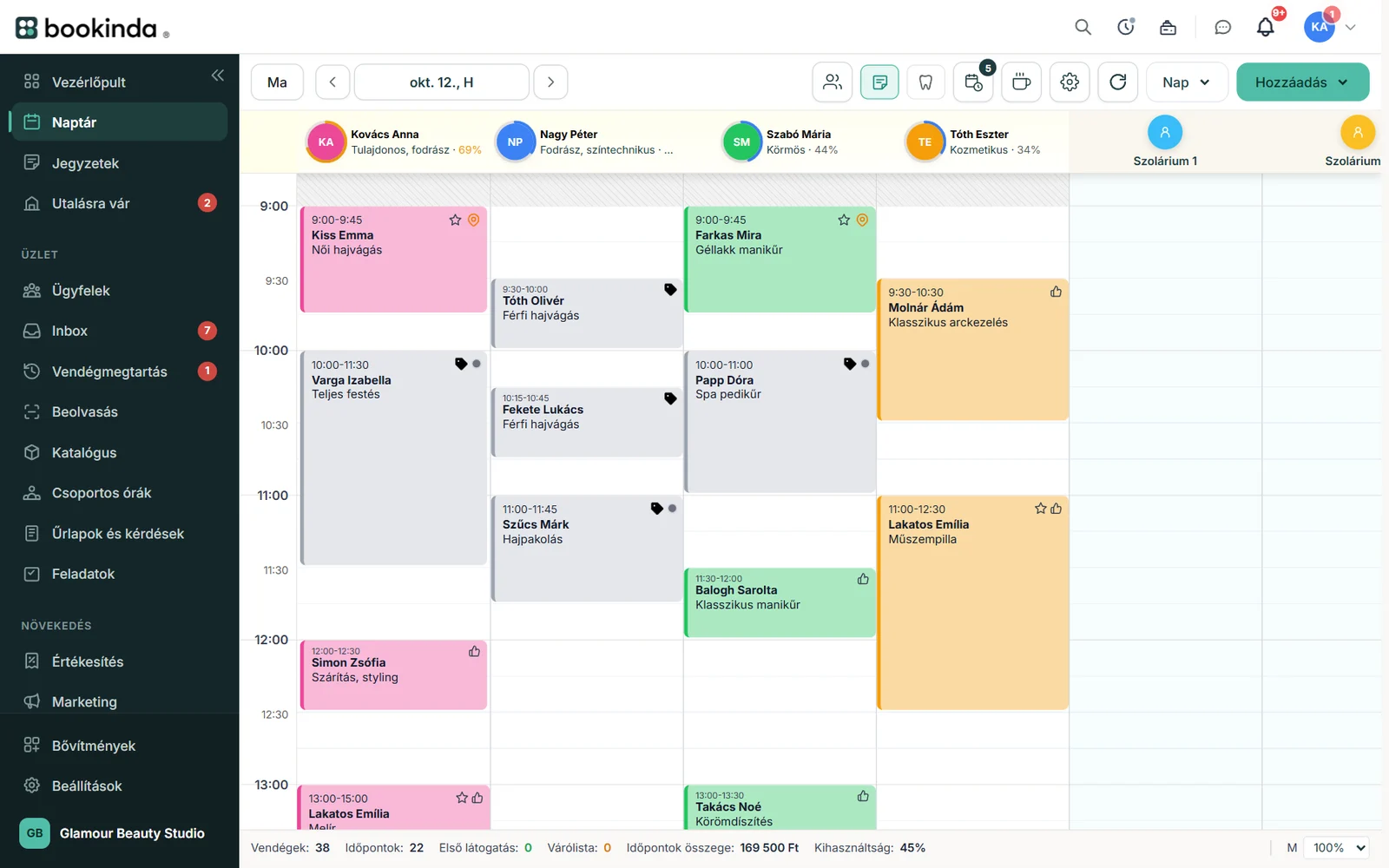Toggle star on Farkas Mira appointment
Viewport: 1389px width, 868px height.
[844, 220]
